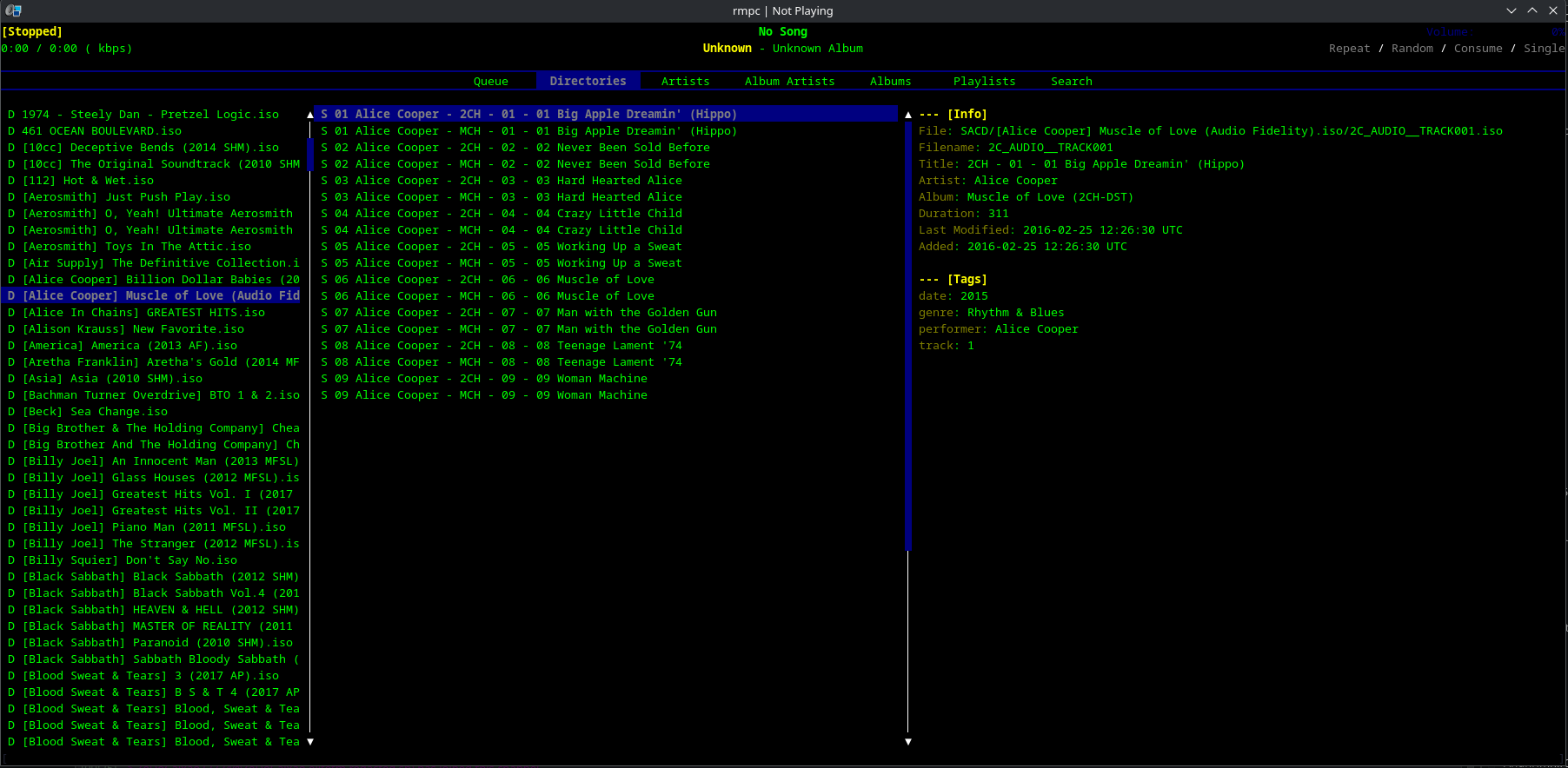Select 2CH track '04 Crazy Little Child'

(x=606, y=214)
